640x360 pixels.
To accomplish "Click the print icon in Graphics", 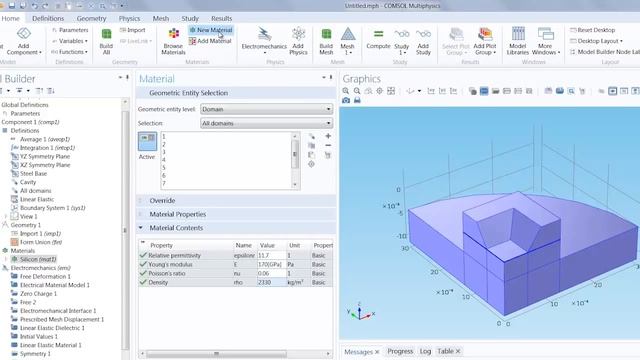I will click(357, 100).
